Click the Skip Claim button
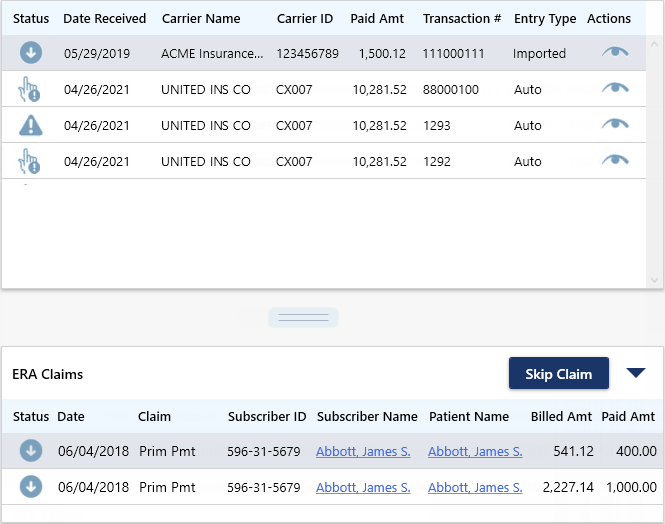 pyautogui.click(x=559, y=373)
